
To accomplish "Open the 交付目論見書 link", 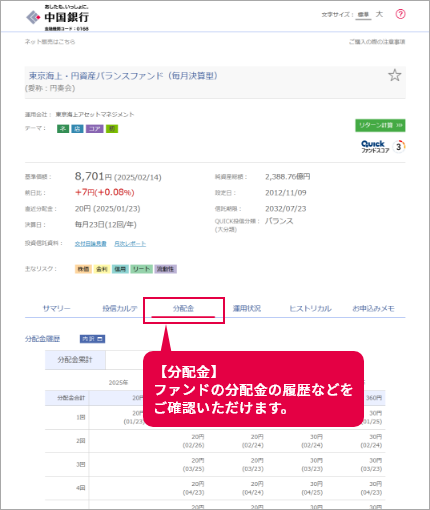I will pos(90,244).
